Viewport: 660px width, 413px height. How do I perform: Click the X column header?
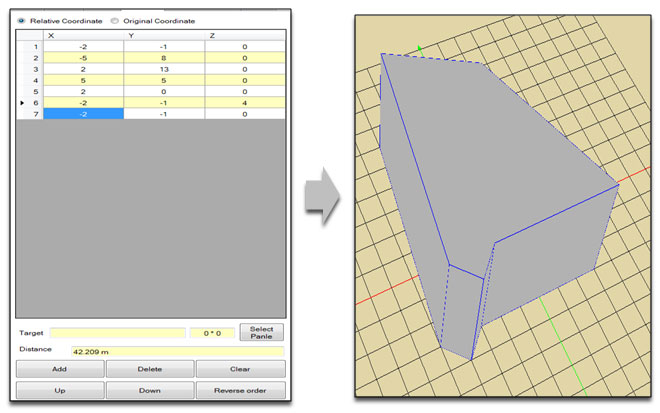click(x=83, y=35)
